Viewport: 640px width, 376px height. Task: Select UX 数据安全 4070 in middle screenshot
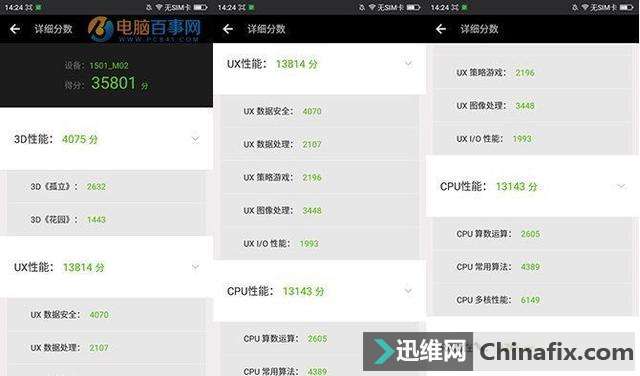[320, 111]
